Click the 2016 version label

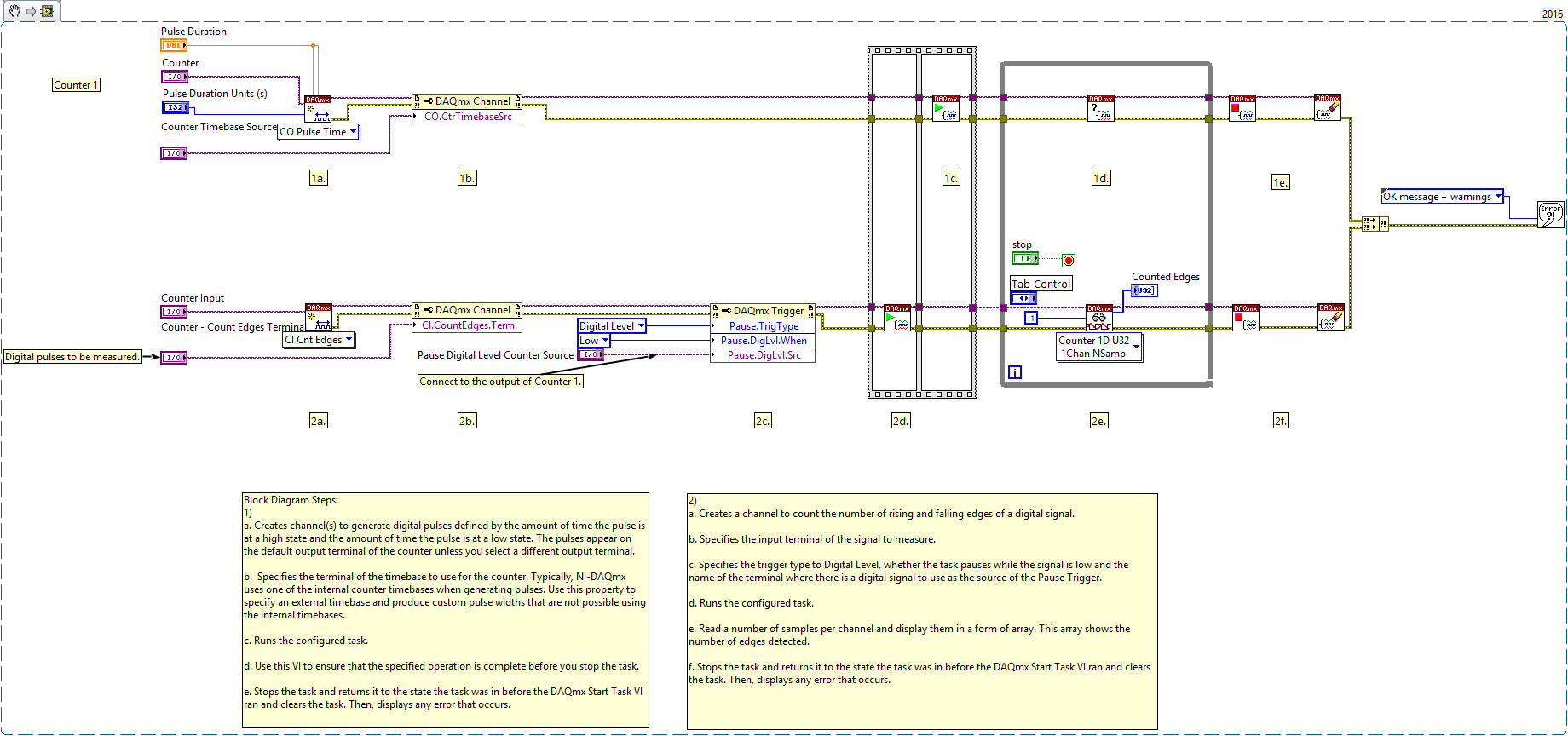(x=1552, y=14)
